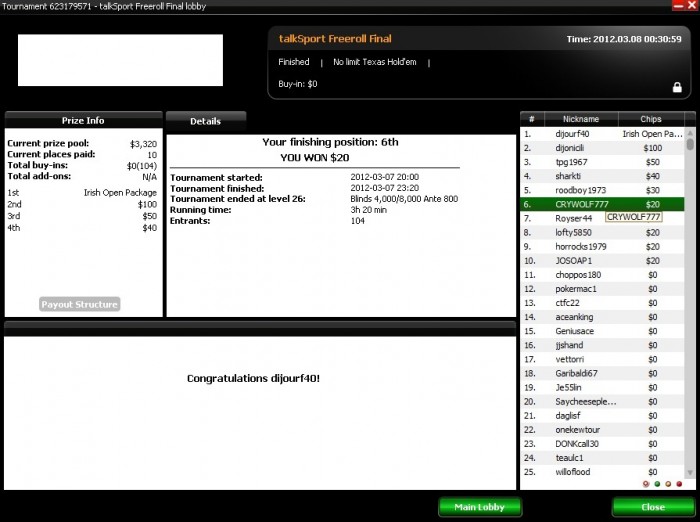This screenshot has height=522, width=700.
Task: Click the player list scrollbar thumb
Action: pyautogui.click(x=690, y=144)
